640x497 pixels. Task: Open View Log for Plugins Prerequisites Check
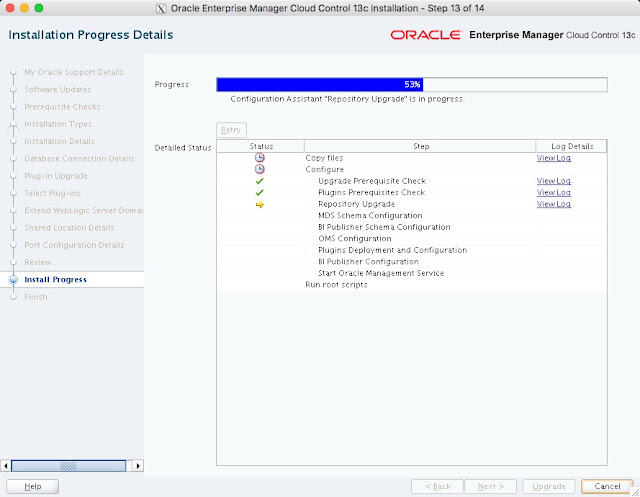click(x=553, y=192)
